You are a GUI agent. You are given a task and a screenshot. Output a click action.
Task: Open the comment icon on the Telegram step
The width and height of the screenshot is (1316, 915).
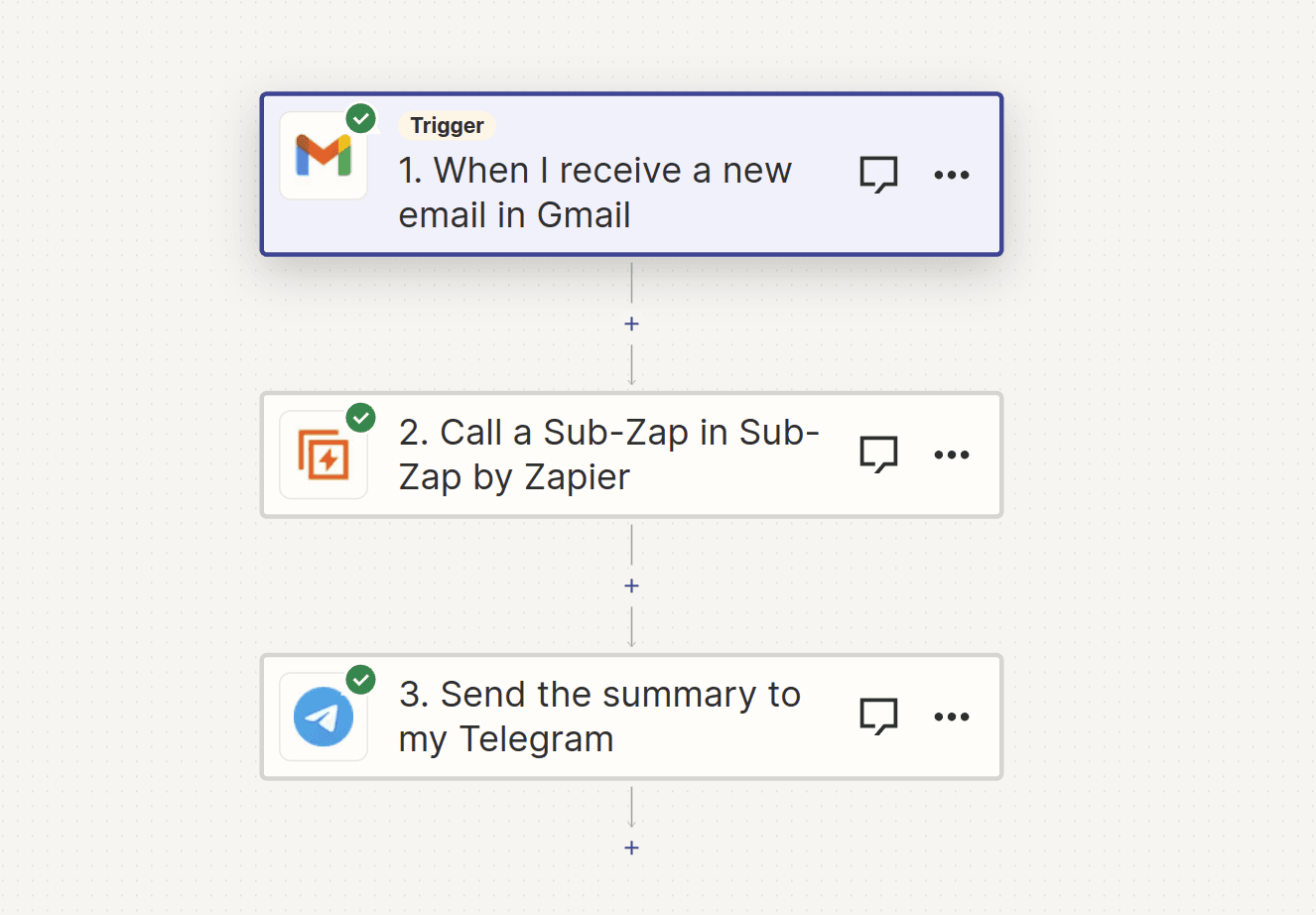pos(878,717)
